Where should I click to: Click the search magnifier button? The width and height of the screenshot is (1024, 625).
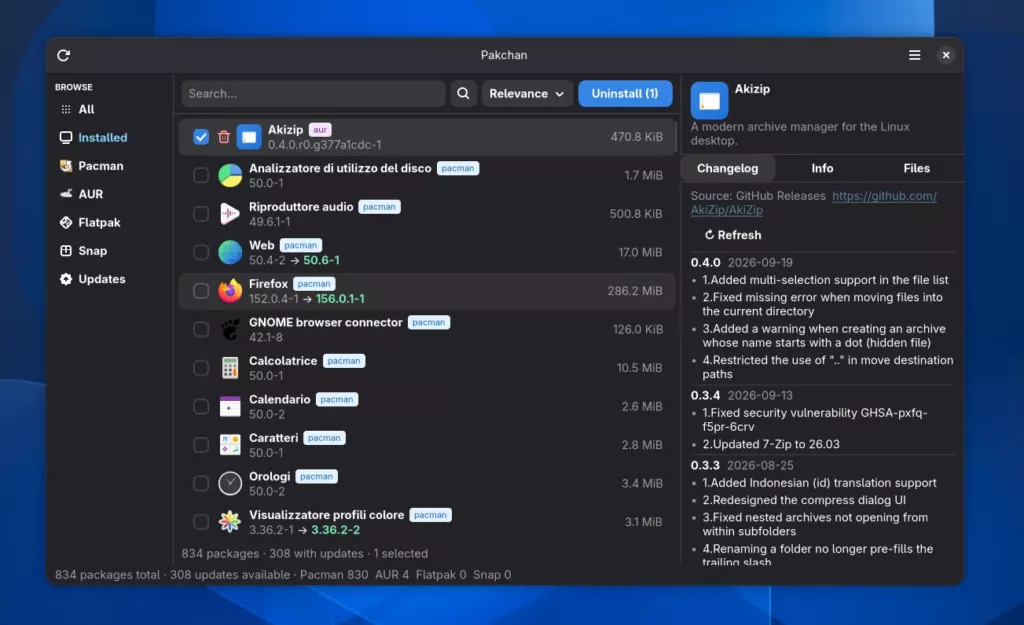pyautogui.click(x=463, y=93)
